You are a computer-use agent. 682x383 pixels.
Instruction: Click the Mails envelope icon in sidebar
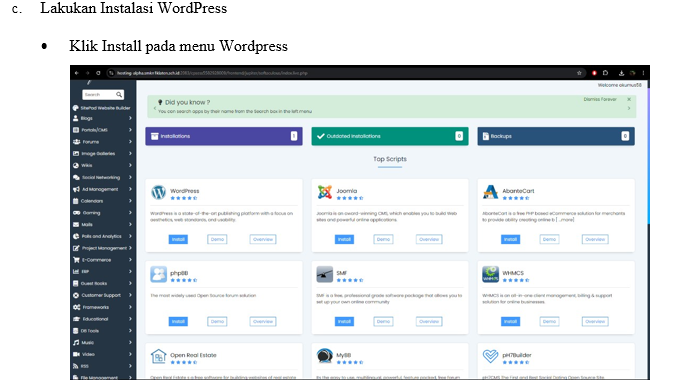pyautogui.click(x=76, y=225)
